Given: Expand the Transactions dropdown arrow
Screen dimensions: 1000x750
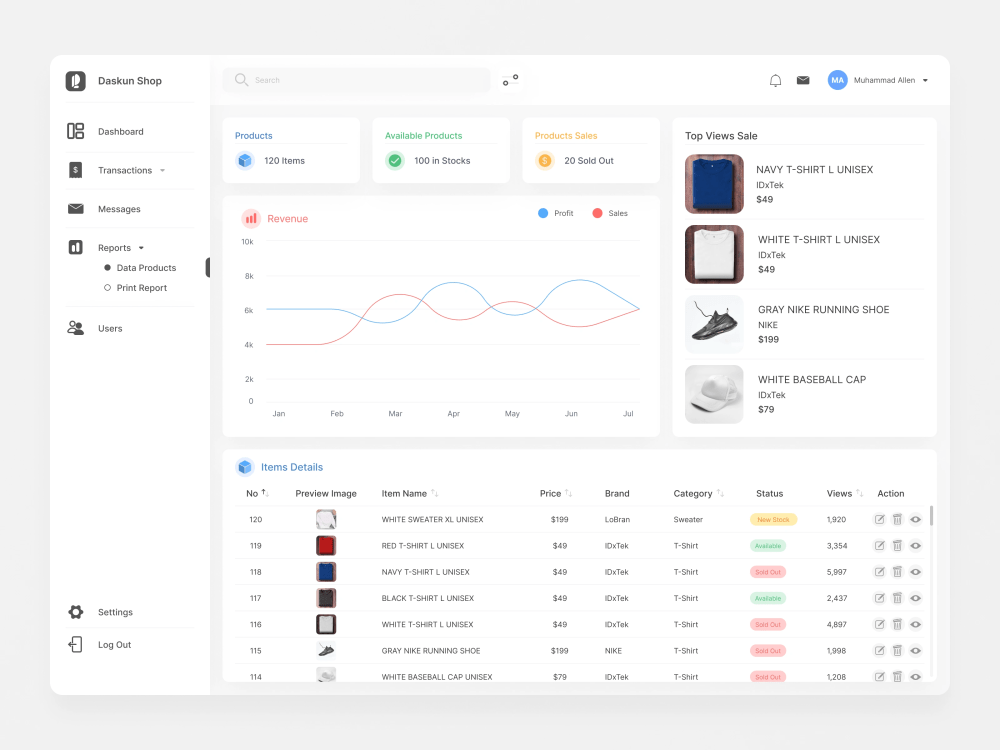Looking at the screenshot, I should (163, 170).
